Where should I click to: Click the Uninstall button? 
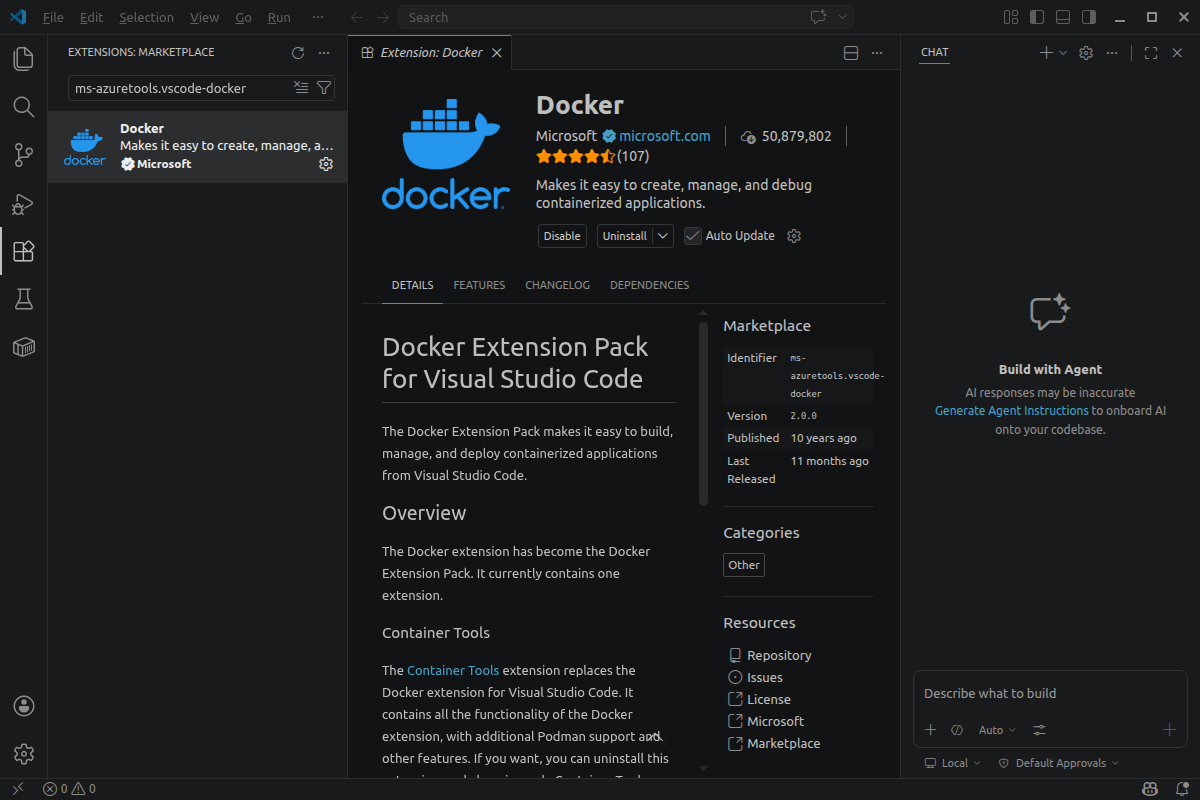(625, 236)
